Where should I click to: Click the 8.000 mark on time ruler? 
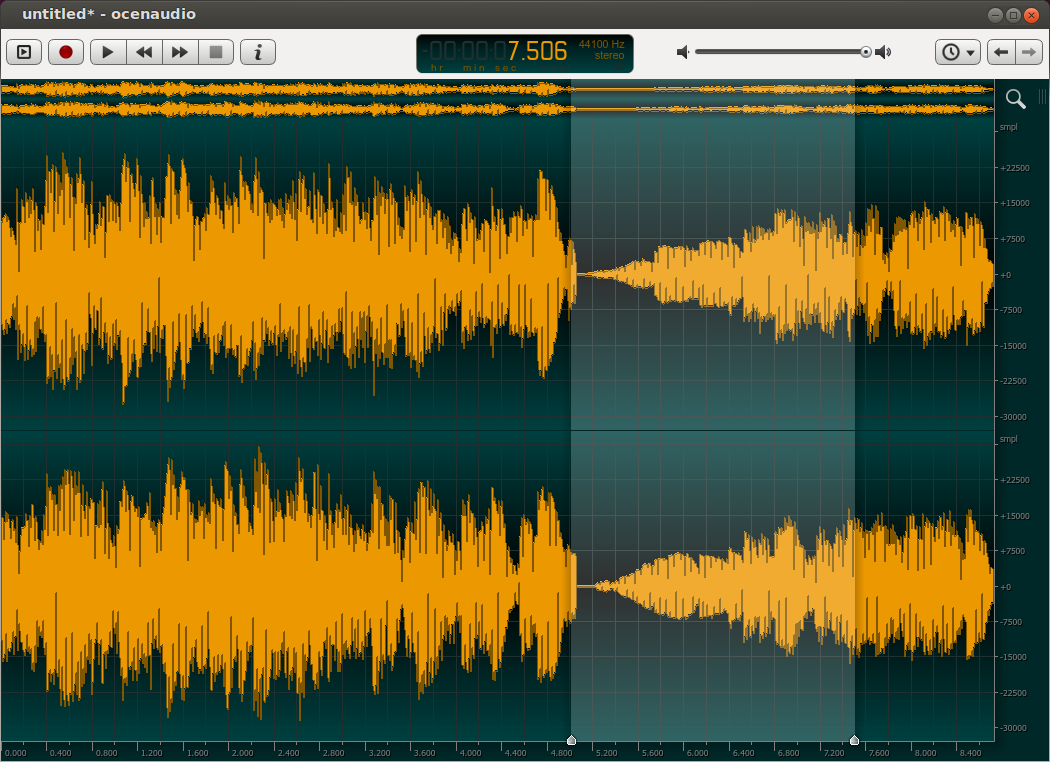pyautogui.click(x=925, y=753)
